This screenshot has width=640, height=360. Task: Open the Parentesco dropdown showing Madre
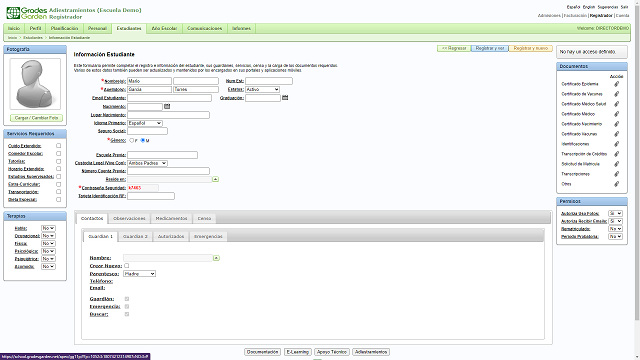tap(139, 274)
